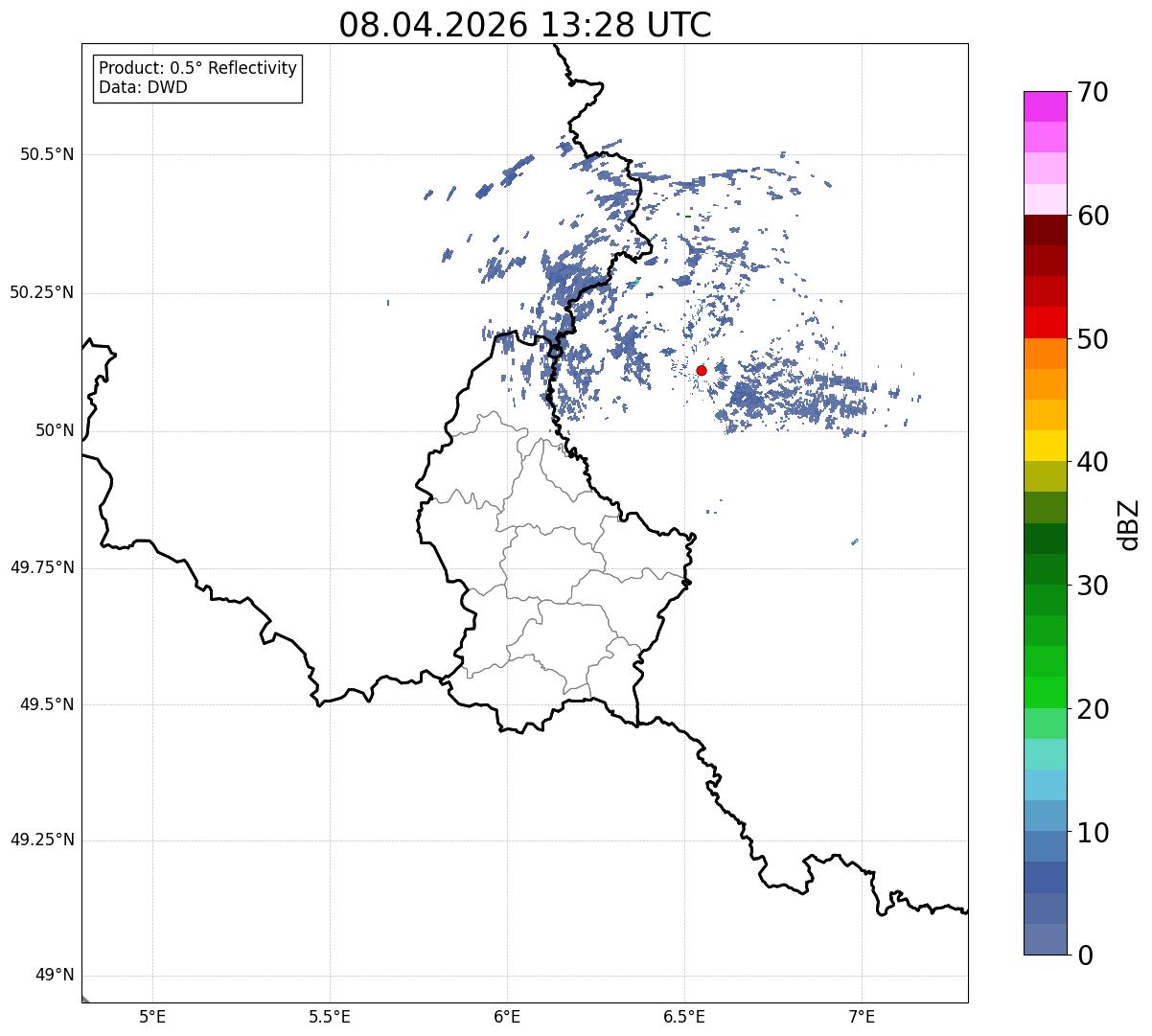The width and height of the screenshot is (1152, 1036).
Task: Click the 5°E longitude tick label
Action: click(x=152, y=1016)
